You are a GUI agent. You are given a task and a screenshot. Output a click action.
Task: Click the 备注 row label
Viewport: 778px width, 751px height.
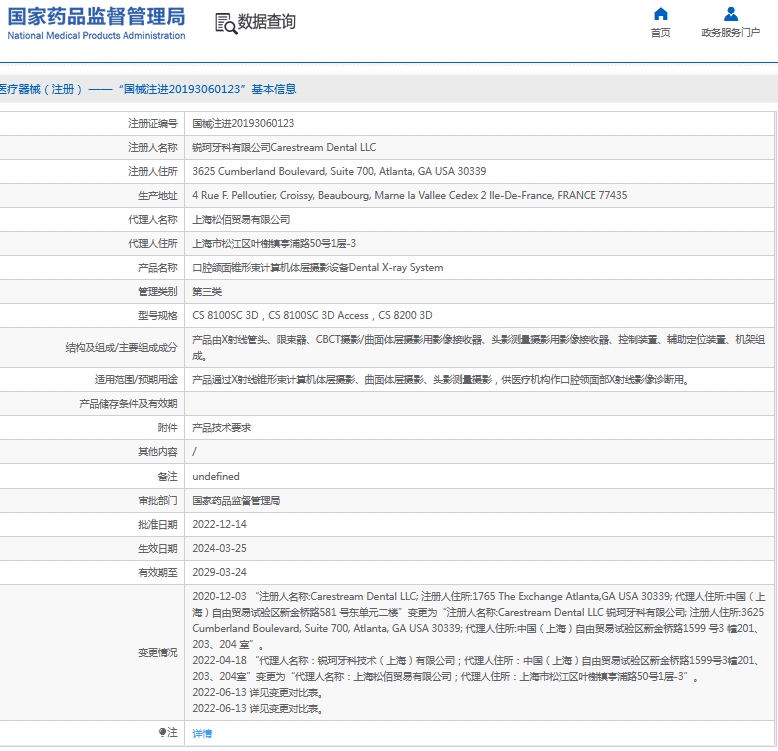pos(167,476)
